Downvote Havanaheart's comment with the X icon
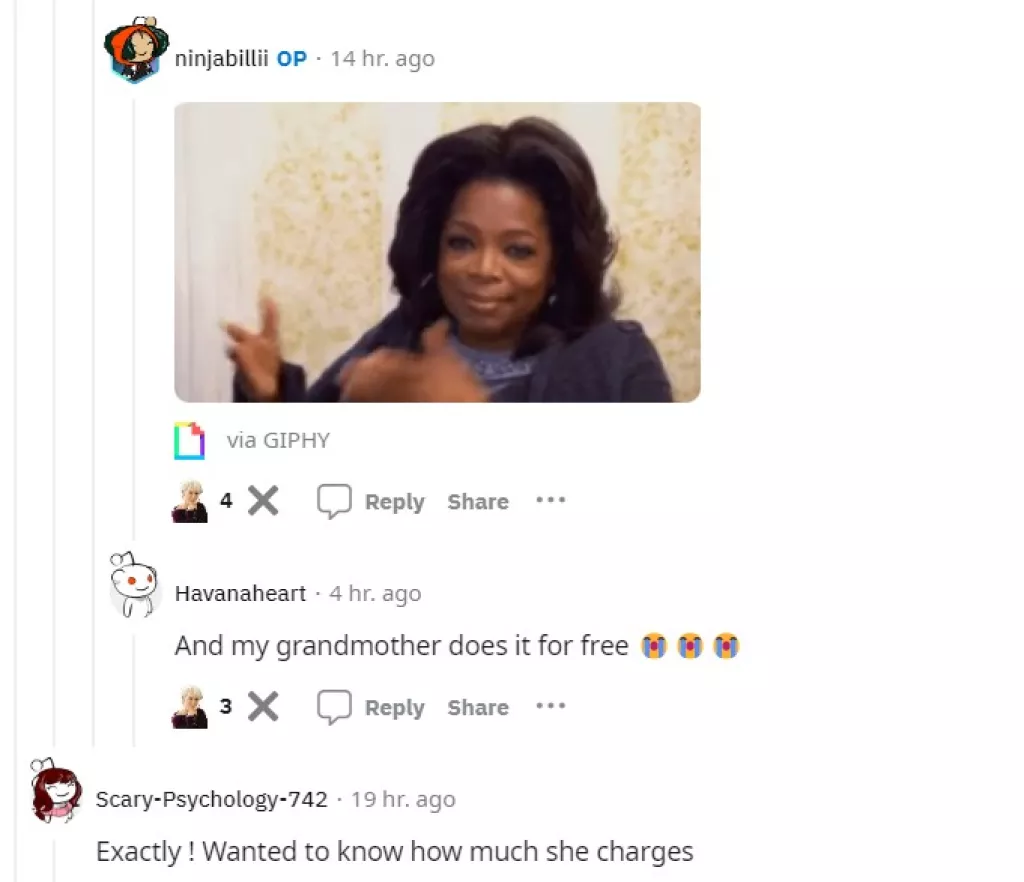The width and height of the screenshot is (1024, 882). click(x=263, y=706)
